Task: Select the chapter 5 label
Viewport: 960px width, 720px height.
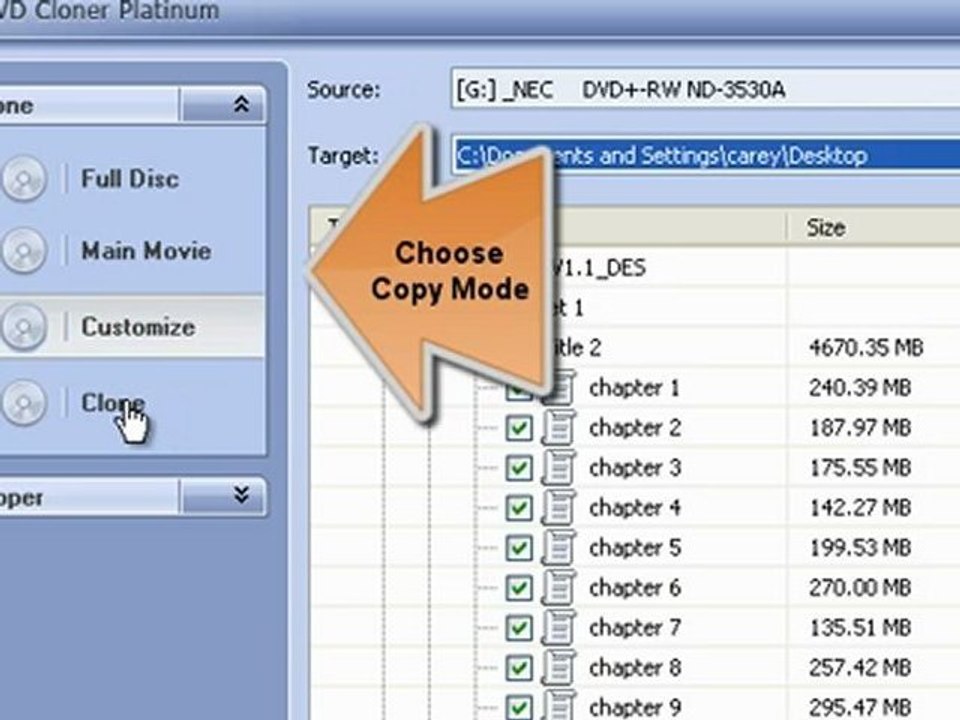Action: [x=634, y=548]
